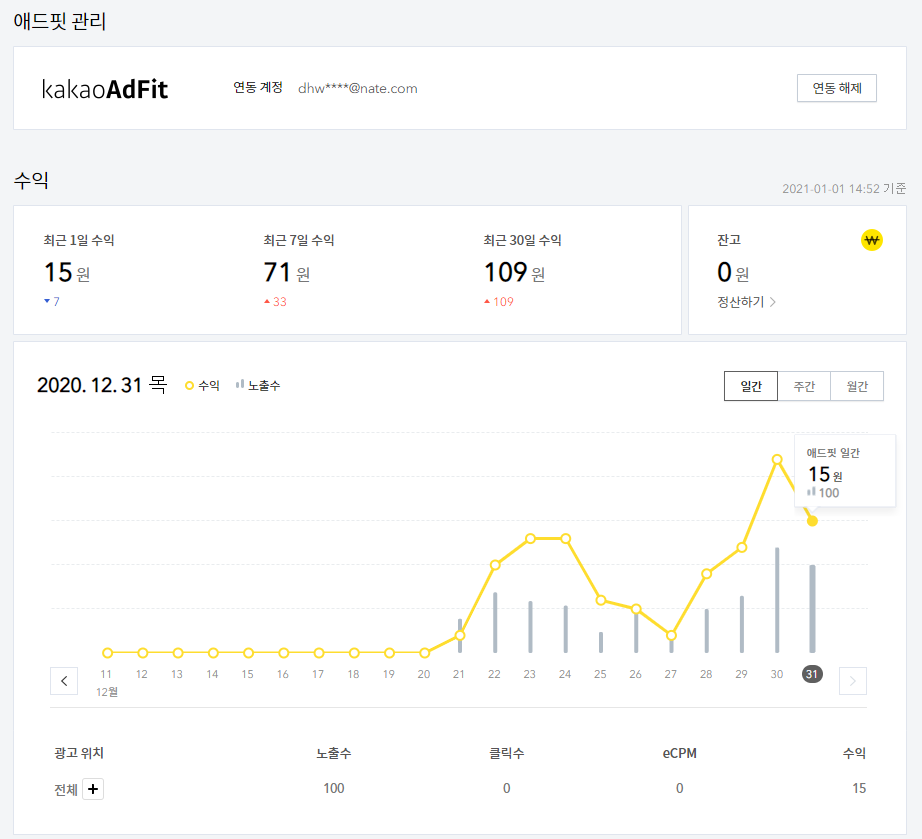Select date 29 on chart axis
Screen dimensions: 922x839
pos(741,674)
